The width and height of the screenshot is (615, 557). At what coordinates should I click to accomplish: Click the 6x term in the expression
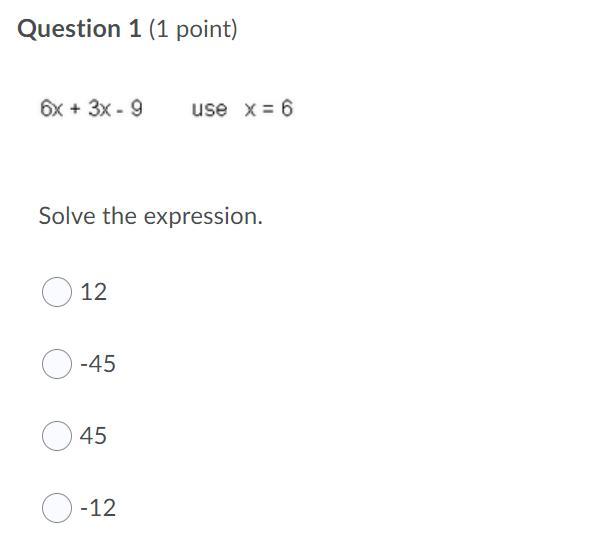click(x=51, y=109)
